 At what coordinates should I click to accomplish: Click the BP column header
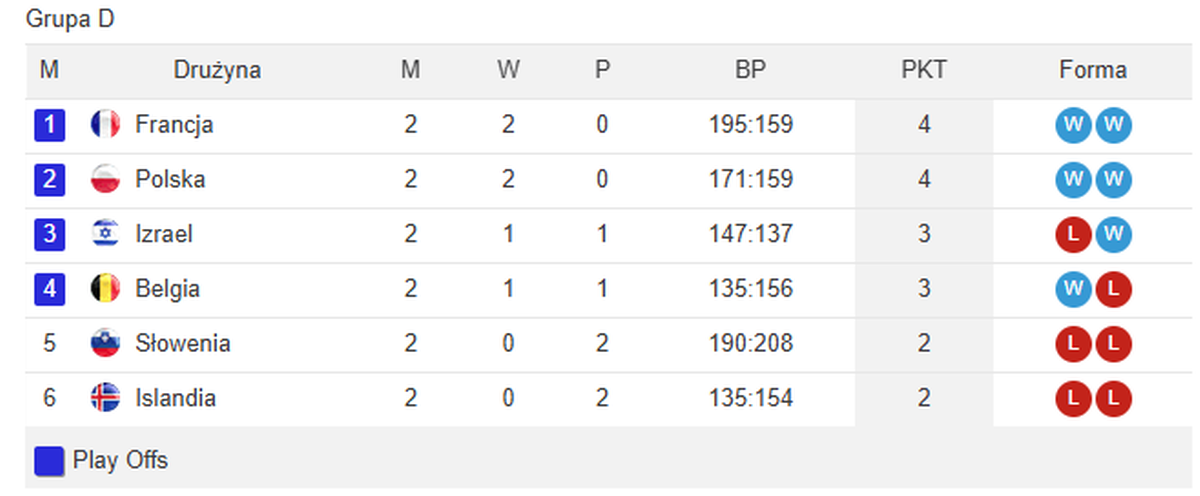749,70
